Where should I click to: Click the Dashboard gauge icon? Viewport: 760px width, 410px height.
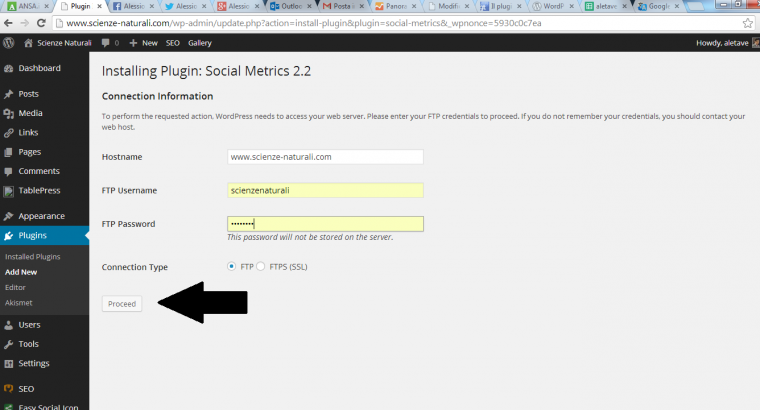[8, 68]
